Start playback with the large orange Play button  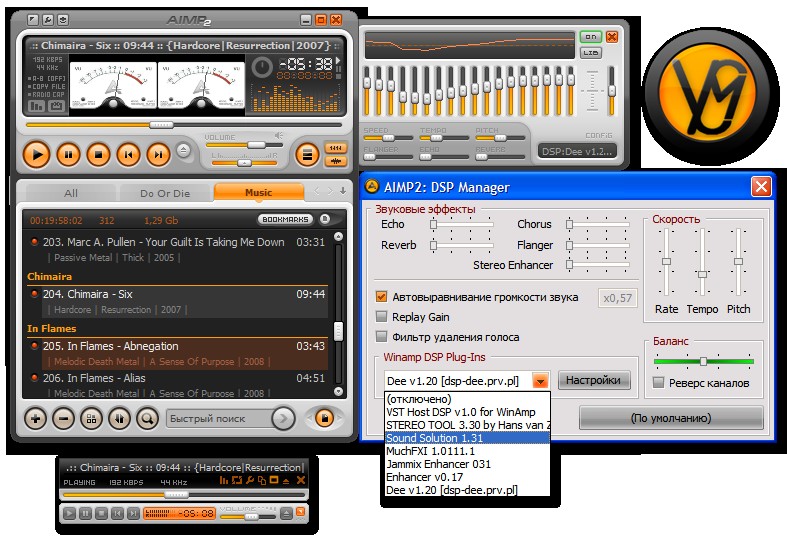click(37, 155)
